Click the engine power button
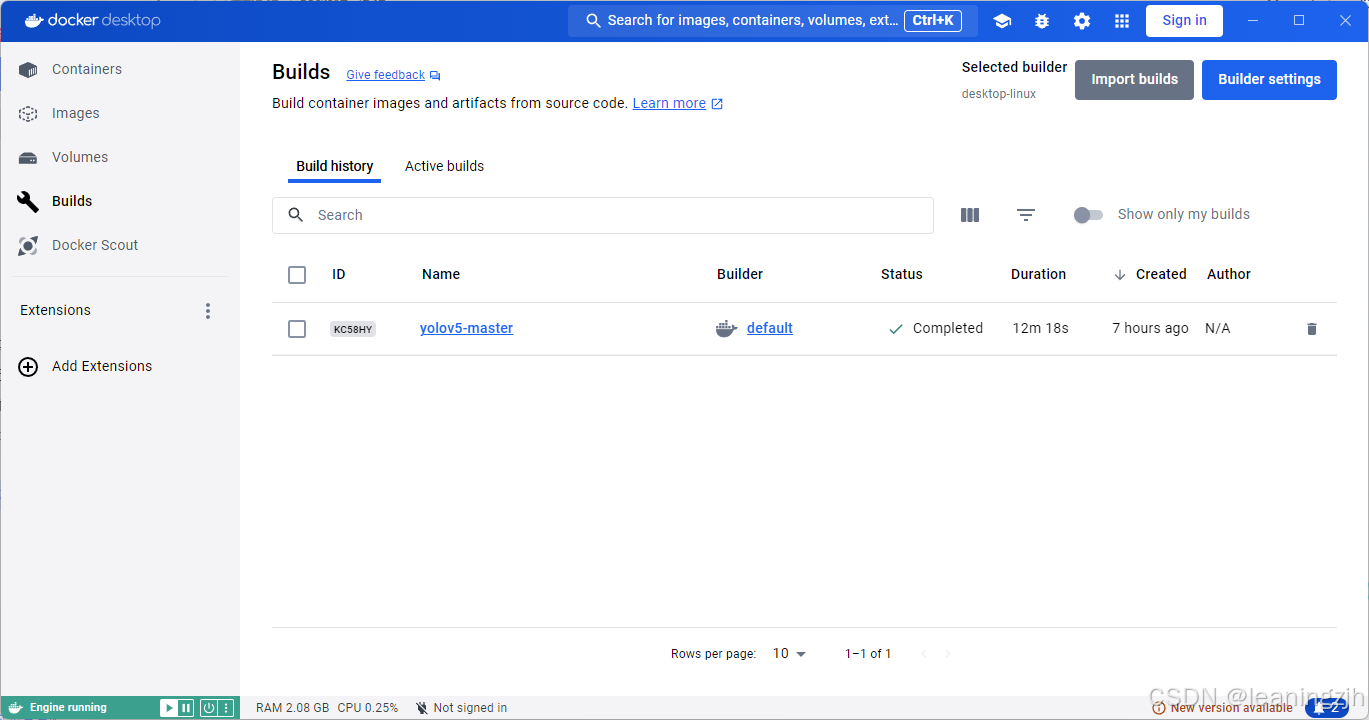The image size is (1369, 720). pyautogui.click(x=208, y=708)
